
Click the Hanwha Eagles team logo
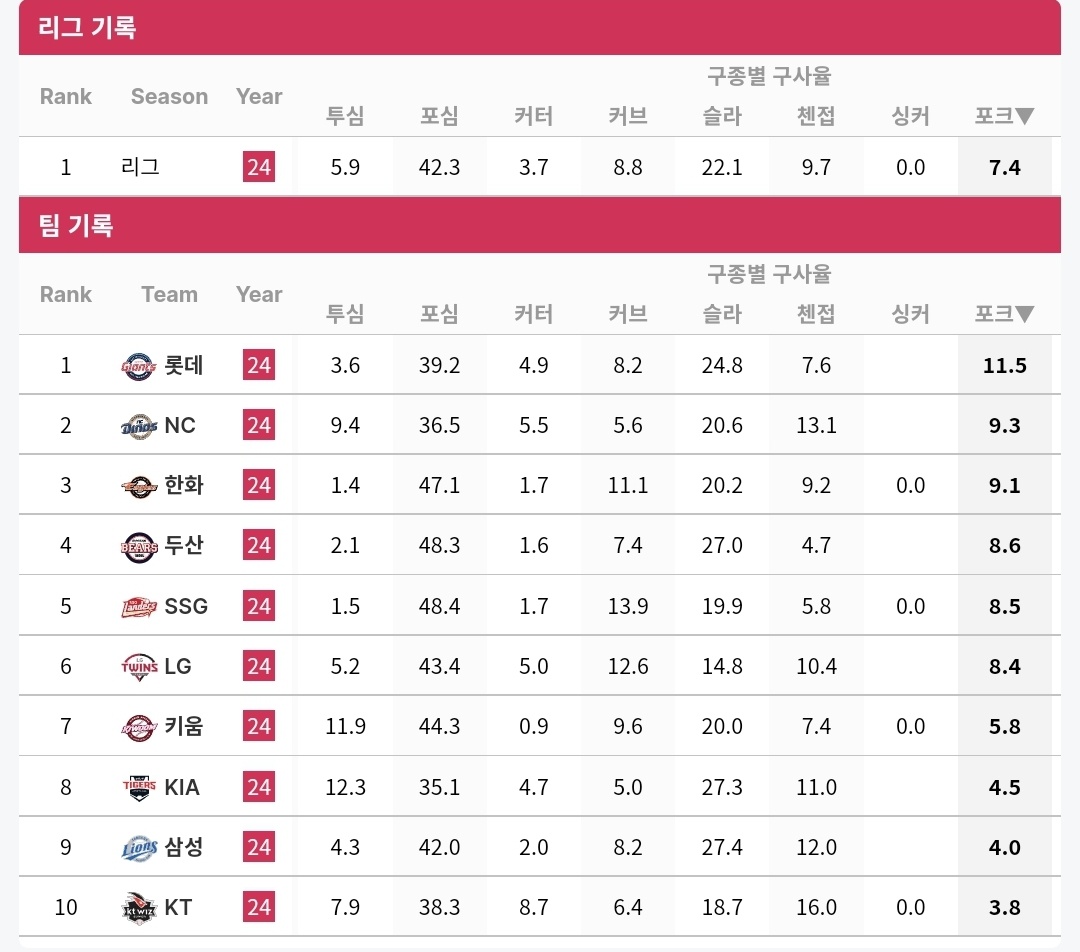pyautogui.click(x=139, y=486)
